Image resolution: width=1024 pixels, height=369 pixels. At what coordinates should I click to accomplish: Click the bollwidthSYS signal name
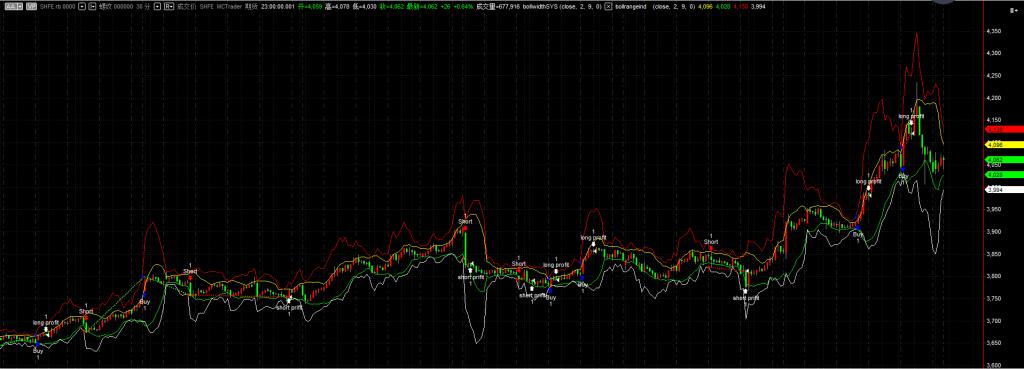(x=541, y=7)
